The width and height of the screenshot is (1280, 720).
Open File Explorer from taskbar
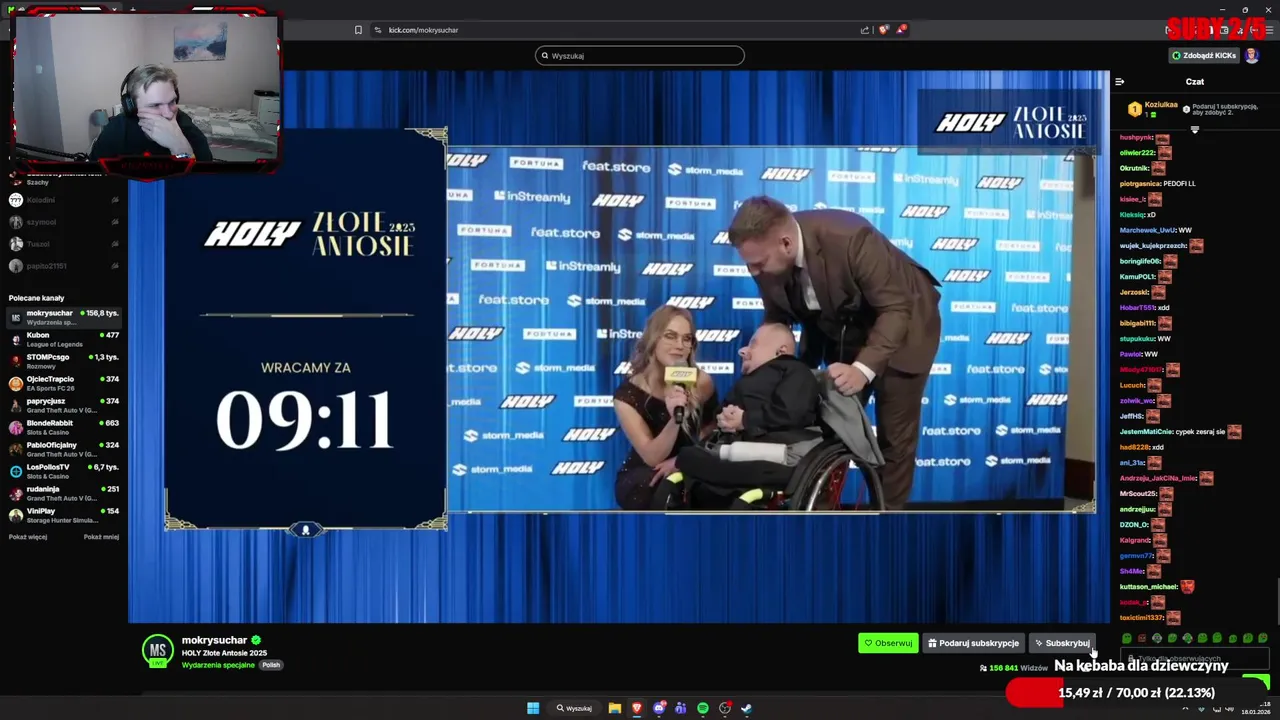click(615, 708)
